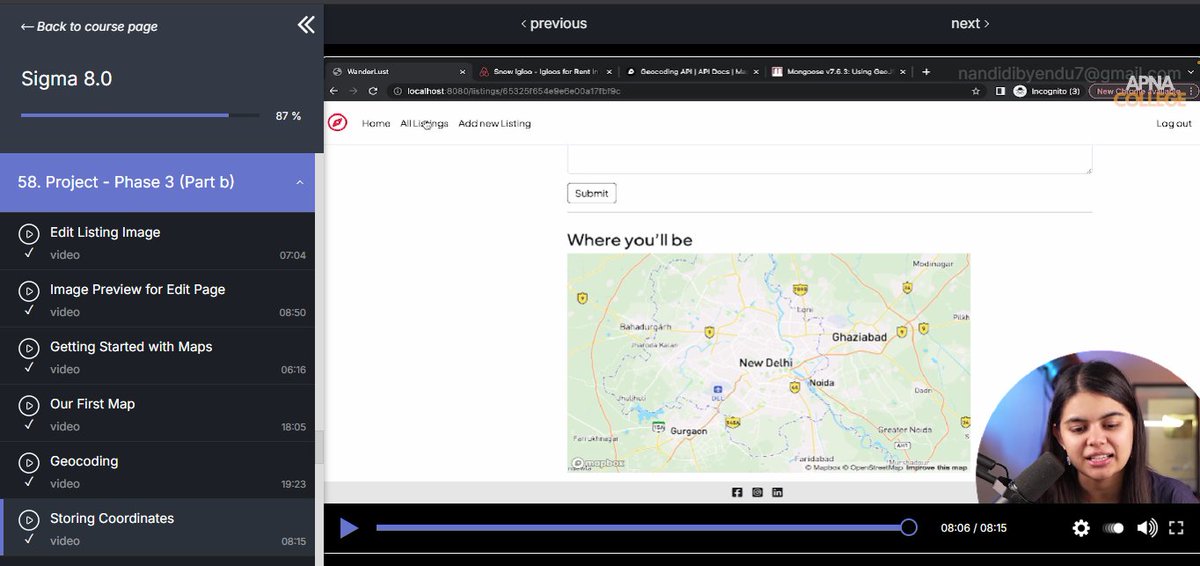The width and height of the screenshot is (1200, 566).
Task: Bookmark the page with star icon
Action: (976, 91)
